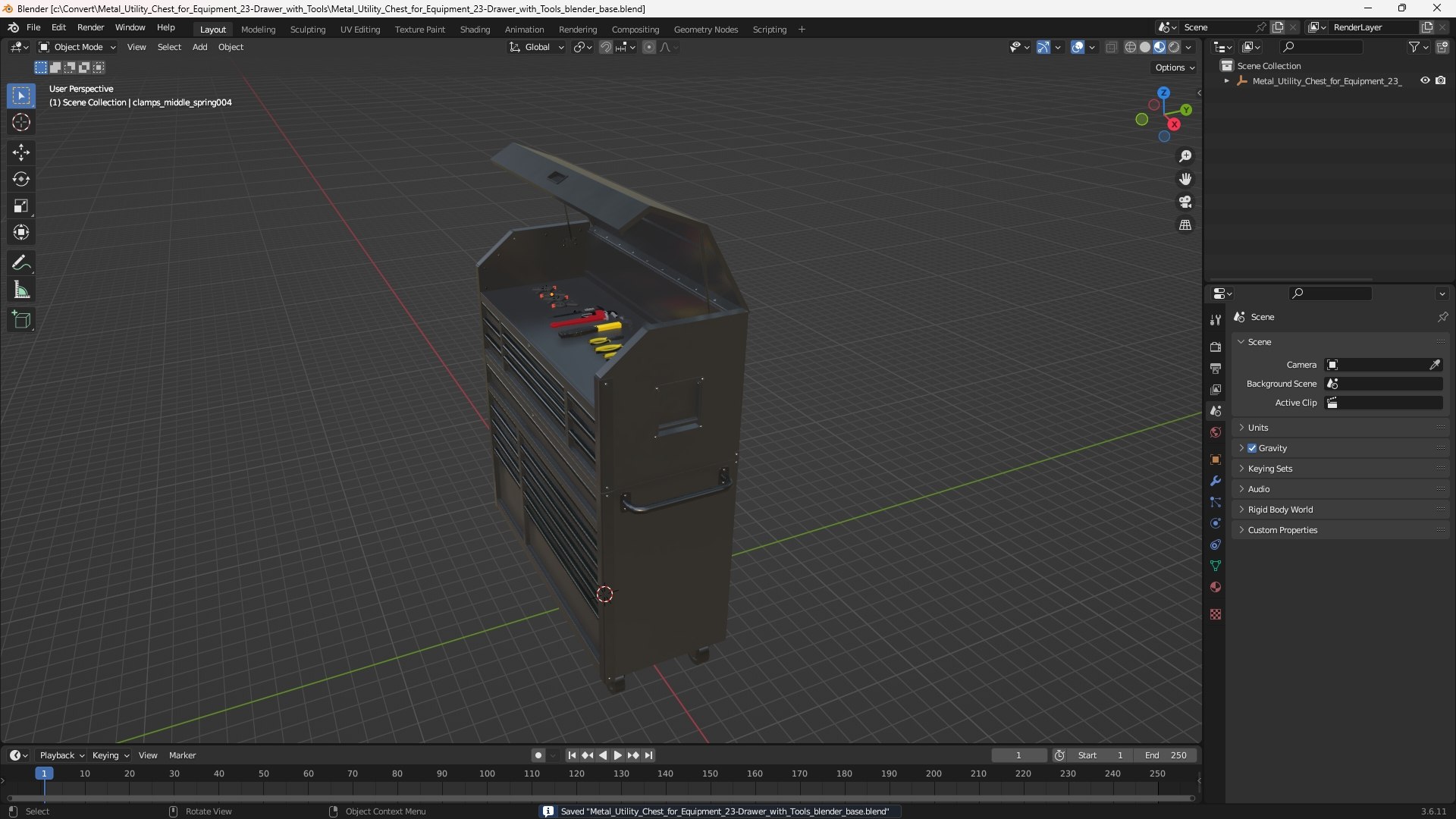Viewport: 1456px width, 819px height.
Task: Toggle auto keying record button
Action: (x=538, y=755)
